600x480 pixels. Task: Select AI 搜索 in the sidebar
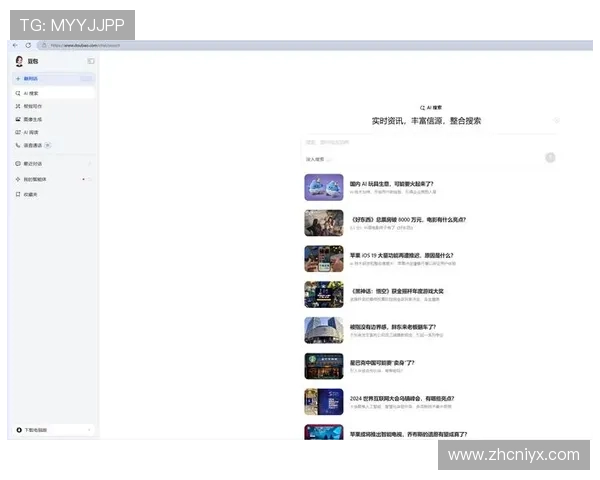click(x=54, y=93)
